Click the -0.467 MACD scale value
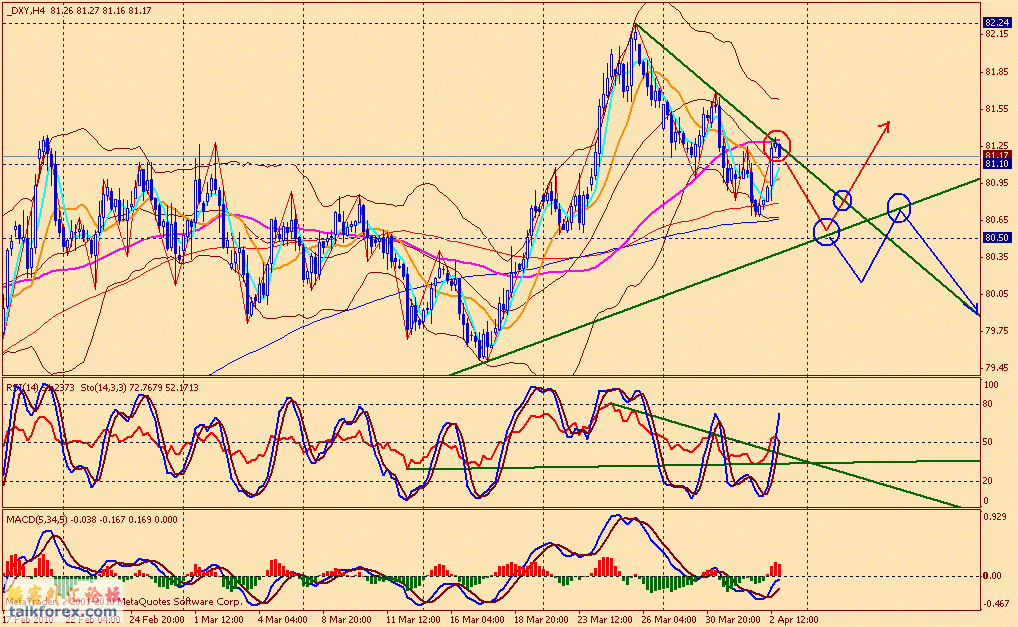Viewport: 1018px width, 627px height. [x=995, y=604]
